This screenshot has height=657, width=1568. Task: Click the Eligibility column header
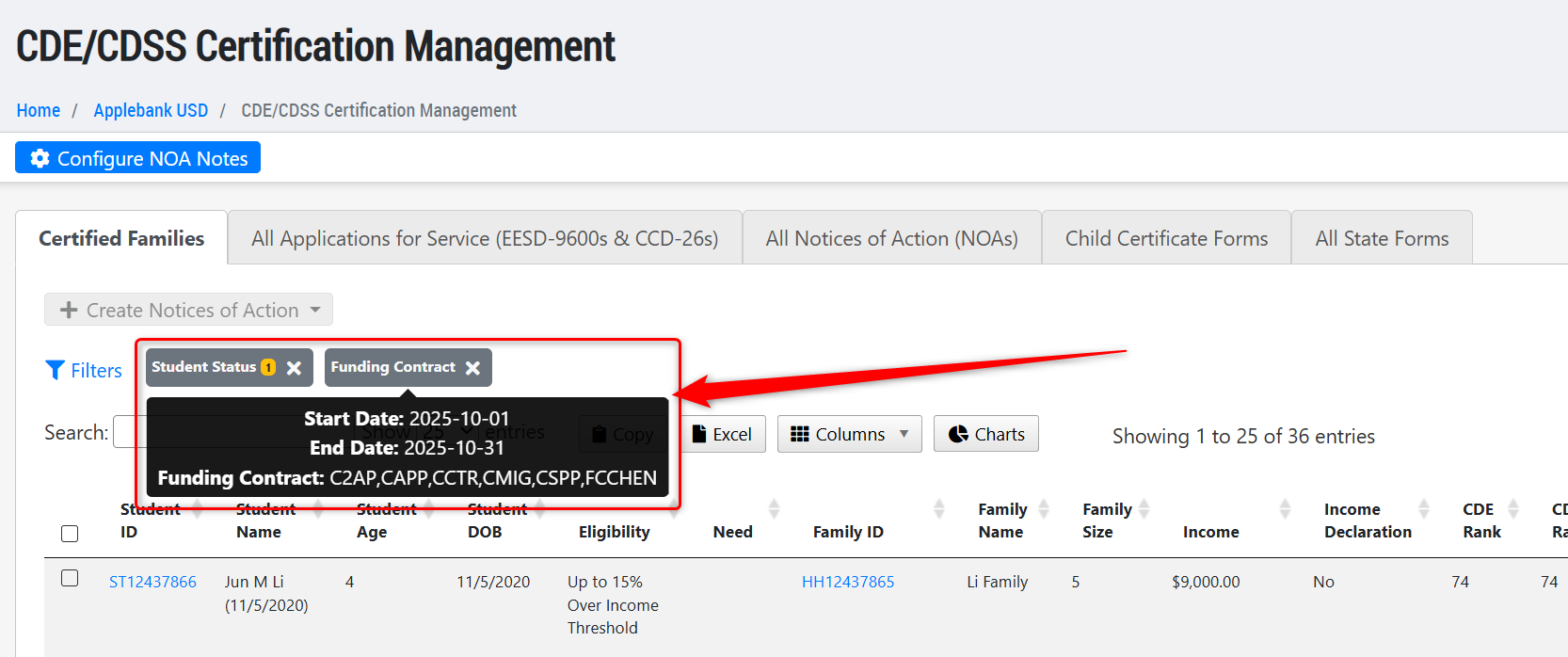(x=614, y=532)
